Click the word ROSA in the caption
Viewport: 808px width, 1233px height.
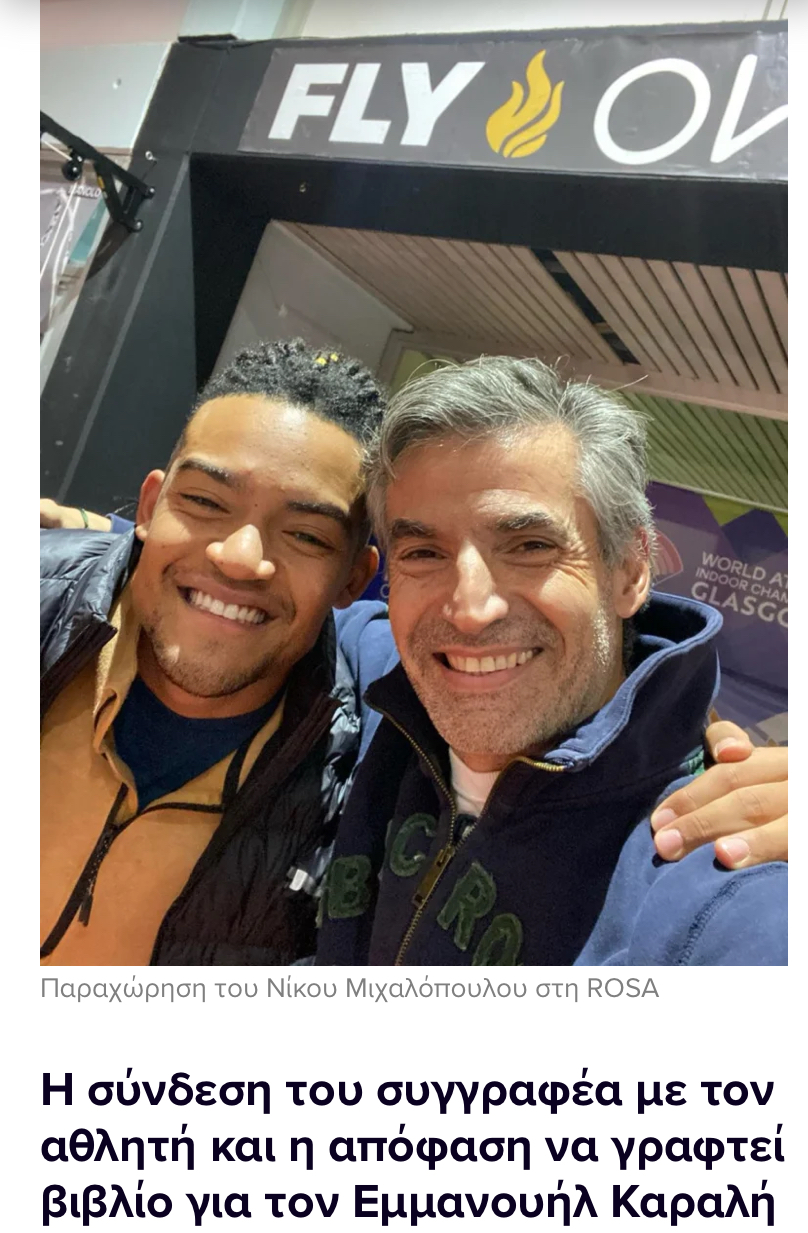pyautogui.click(x=622, y=989)
